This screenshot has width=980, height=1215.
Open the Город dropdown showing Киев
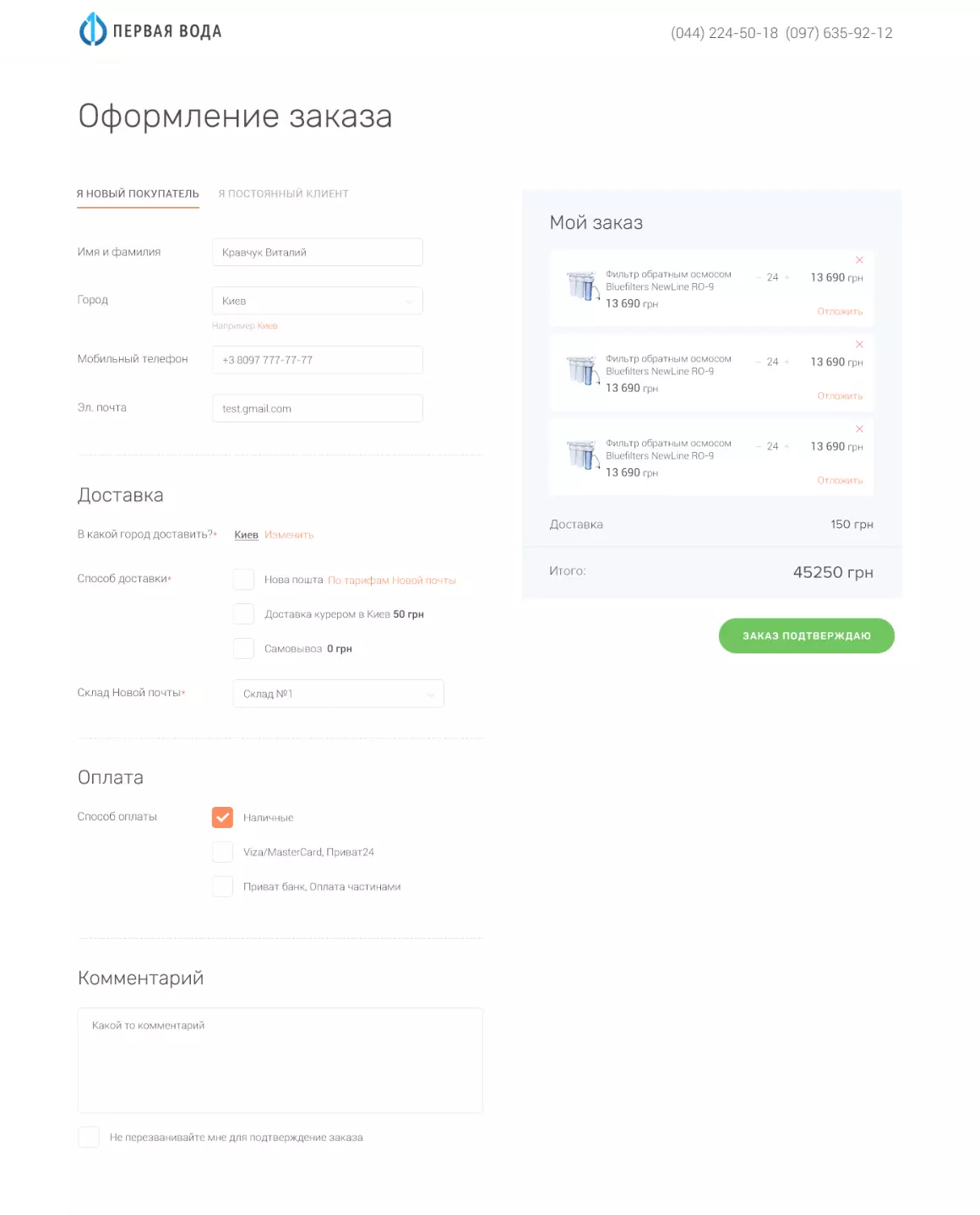click(x=317, y=300)
